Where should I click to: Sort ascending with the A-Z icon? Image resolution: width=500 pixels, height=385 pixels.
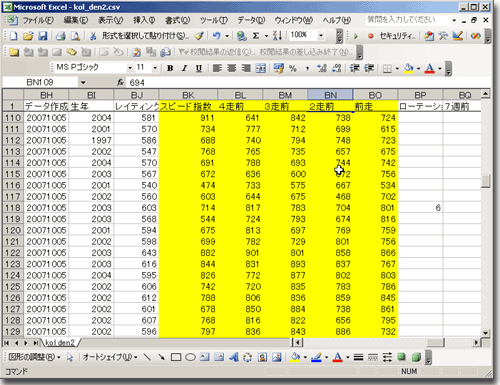[277, 36]
